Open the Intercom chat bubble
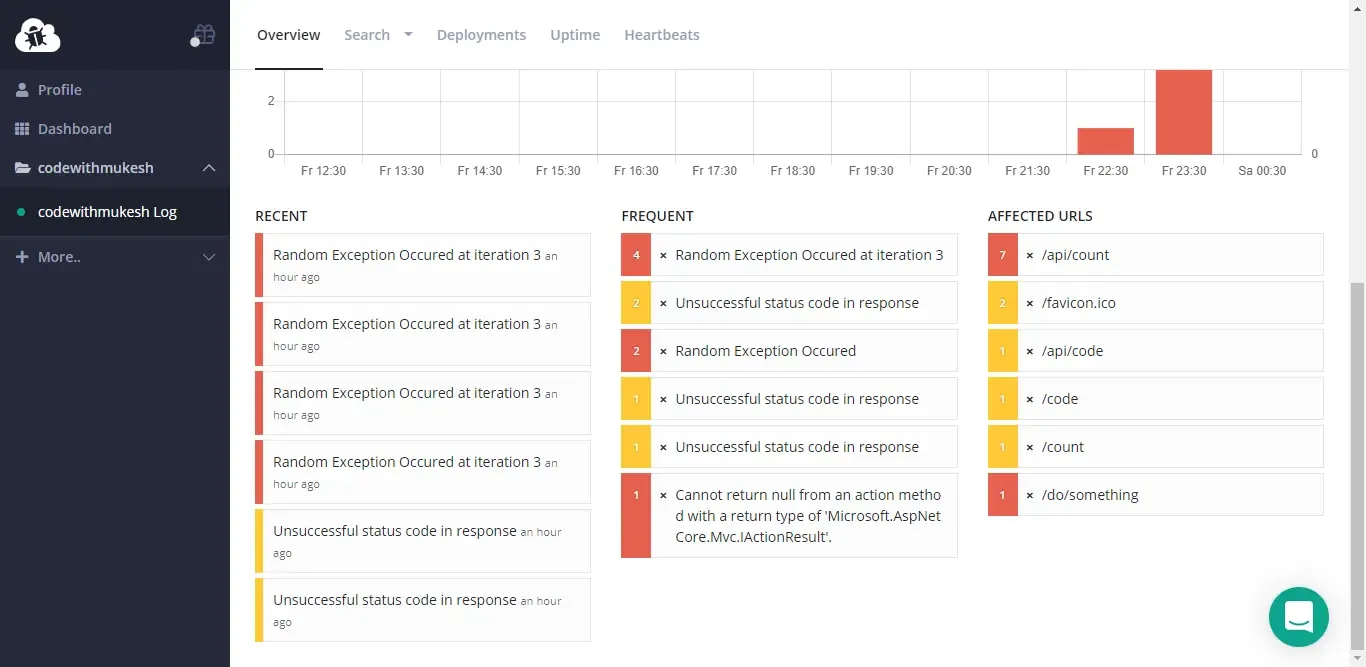1366x667 pixels. (1298, 617)
